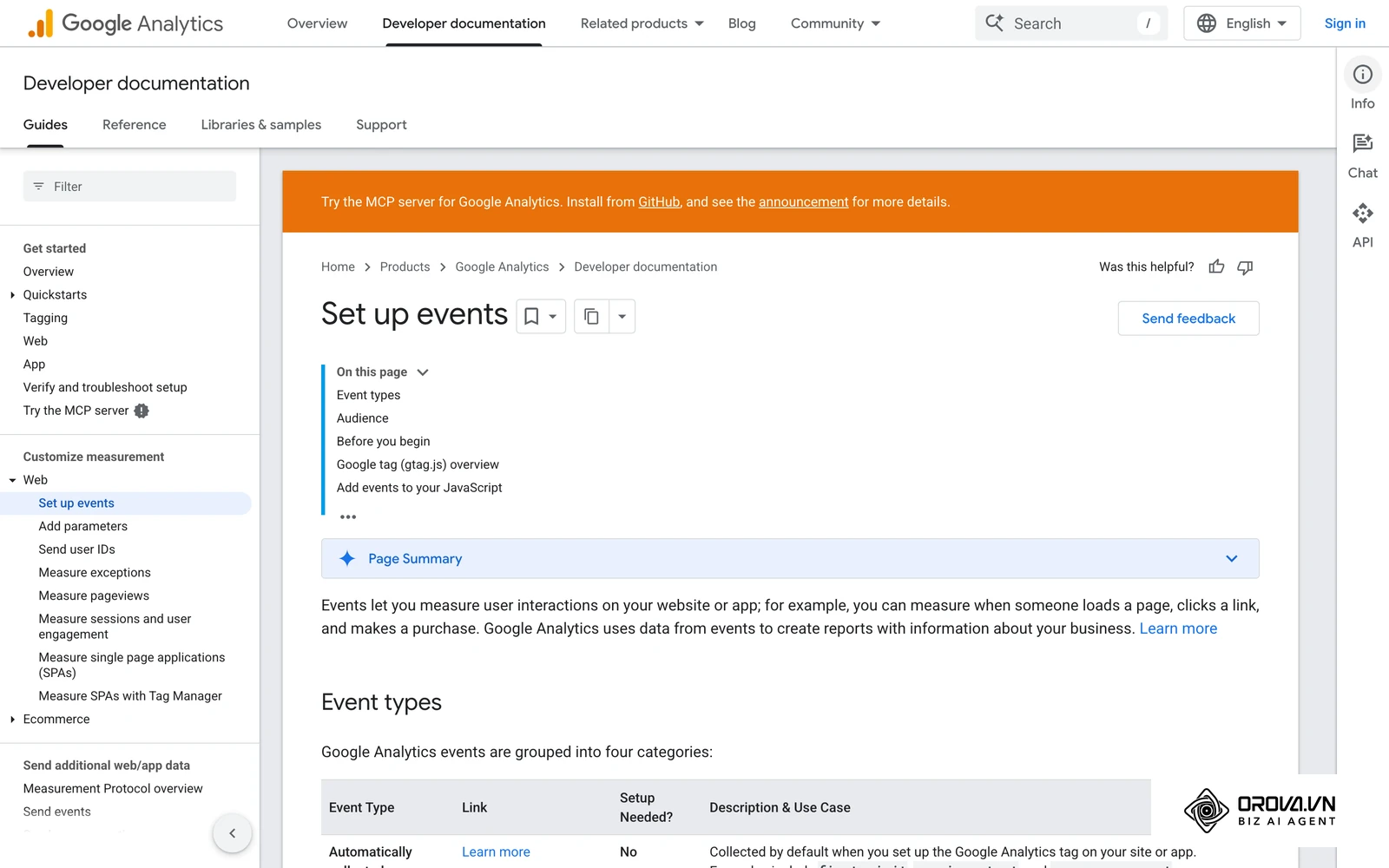This screenshot has height=868, width=1389.
Task: Collapse the left navigation with the arrow button
Action: click(232, 833)
